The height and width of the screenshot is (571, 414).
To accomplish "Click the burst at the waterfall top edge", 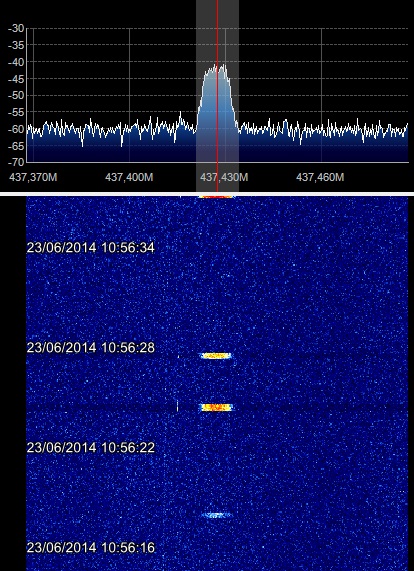I will tap(216, 197).
